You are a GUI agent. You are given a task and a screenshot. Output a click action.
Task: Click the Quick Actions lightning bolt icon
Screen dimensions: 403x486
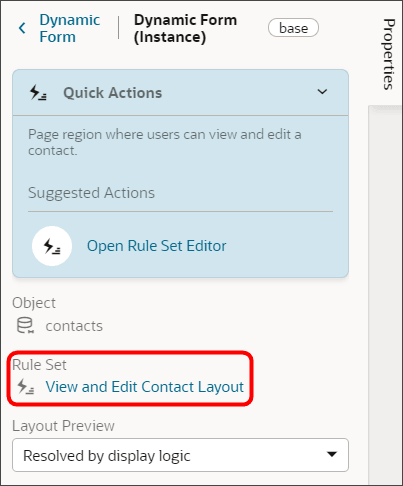[38, 92]
